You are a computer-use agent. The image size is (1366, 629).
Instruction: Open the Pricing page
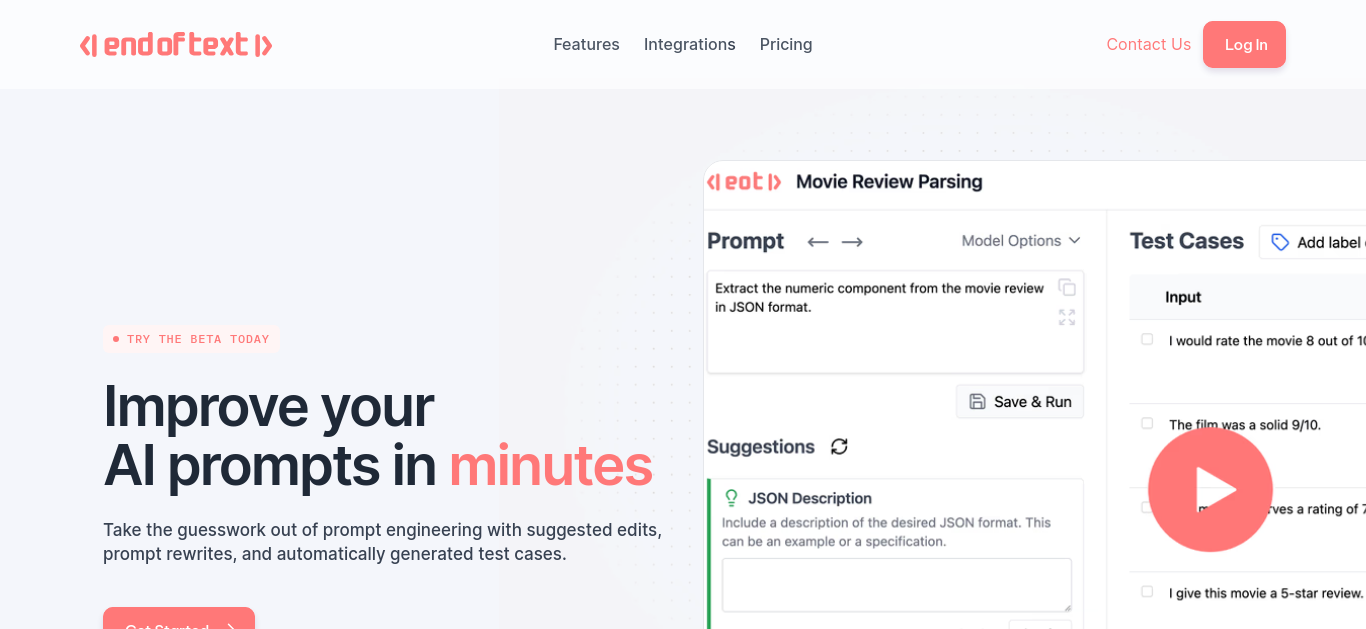786,45
